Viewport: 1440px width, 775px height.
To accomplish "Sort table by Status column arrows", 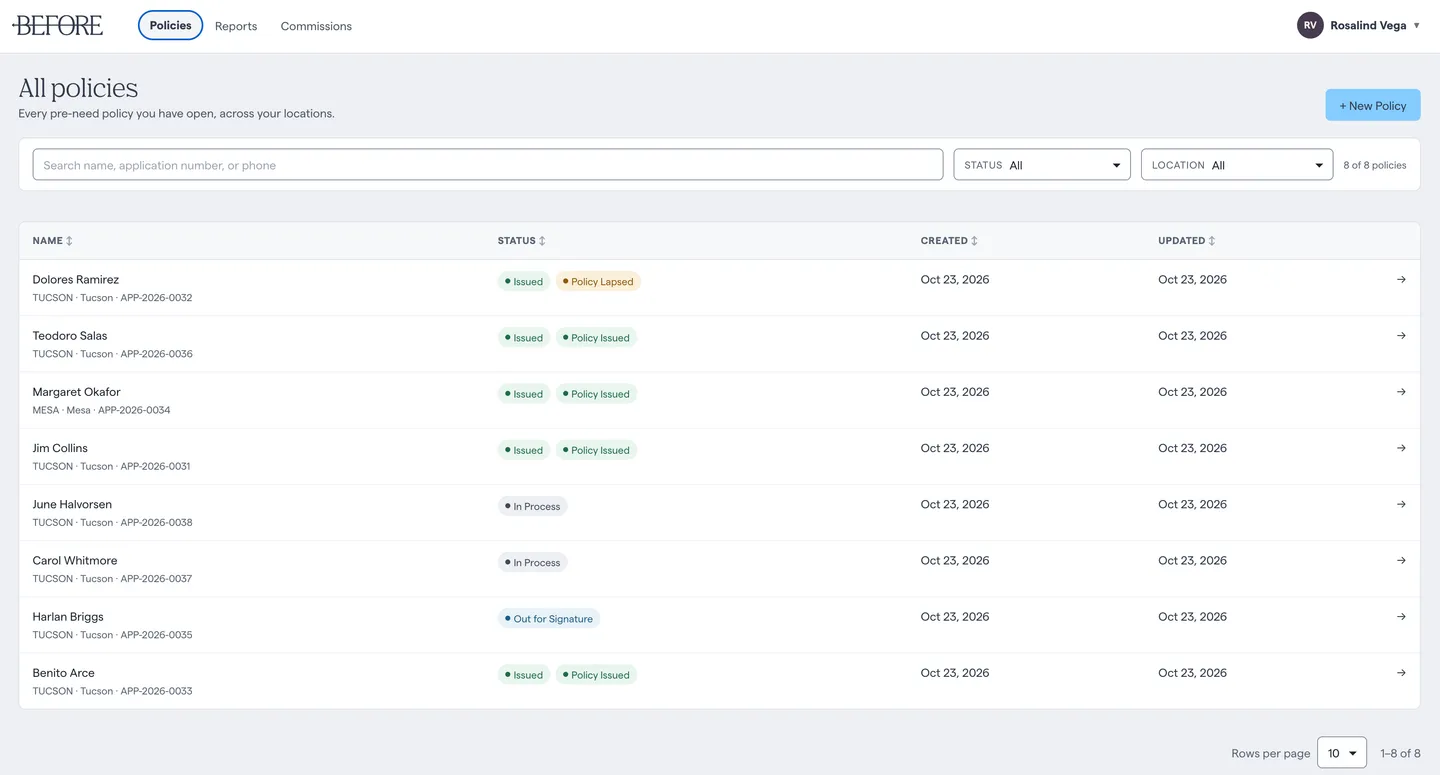I will (x=542, y=241).
